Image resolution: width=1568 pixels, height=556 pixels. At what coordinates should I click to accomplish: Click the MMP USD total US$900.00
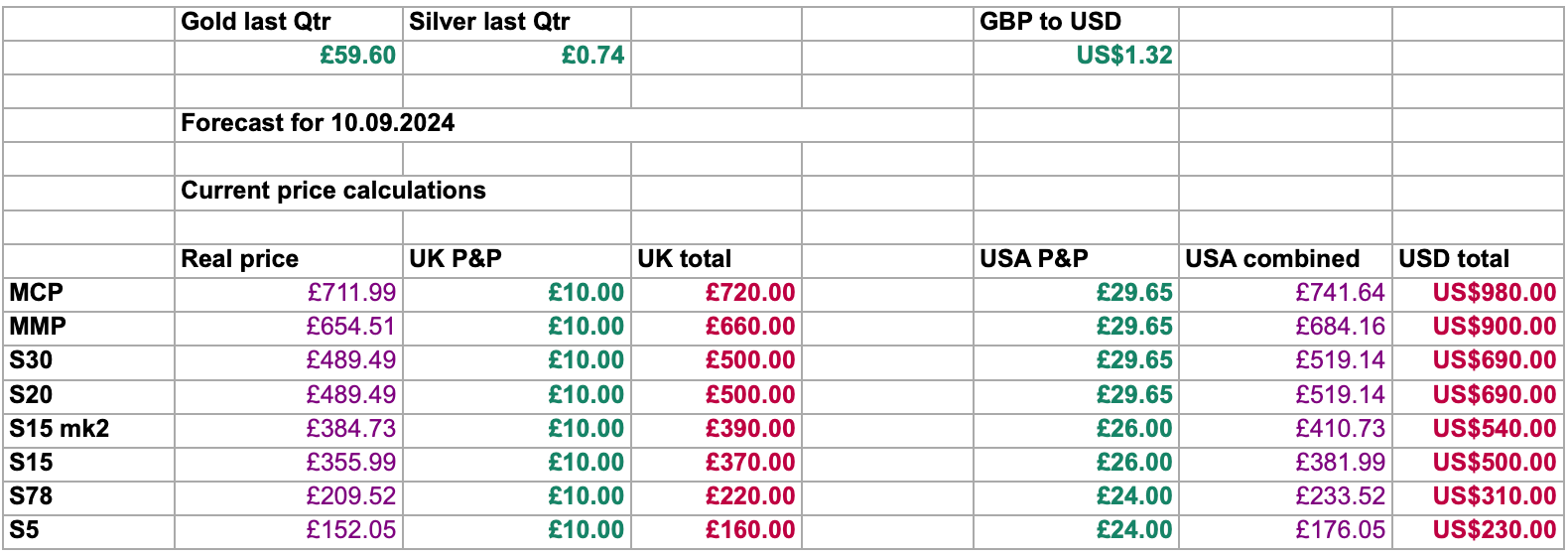pyautogui.click(x=1494, y=327)
